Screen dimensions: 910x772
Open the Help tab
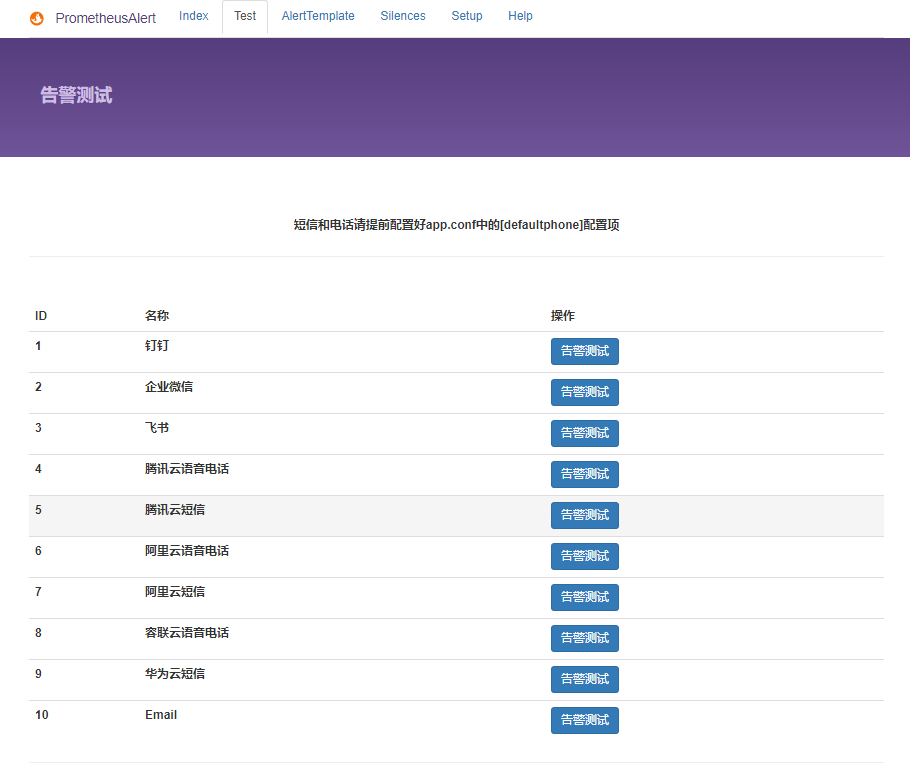[520, 16]
